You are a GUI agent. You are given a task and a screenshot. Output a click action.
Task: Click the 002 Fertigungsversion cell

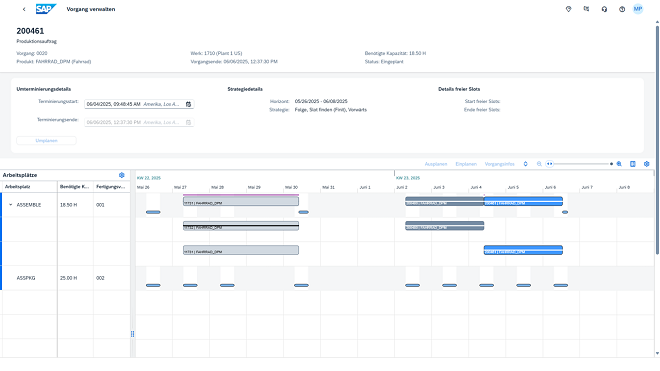[x=112, y=278]
